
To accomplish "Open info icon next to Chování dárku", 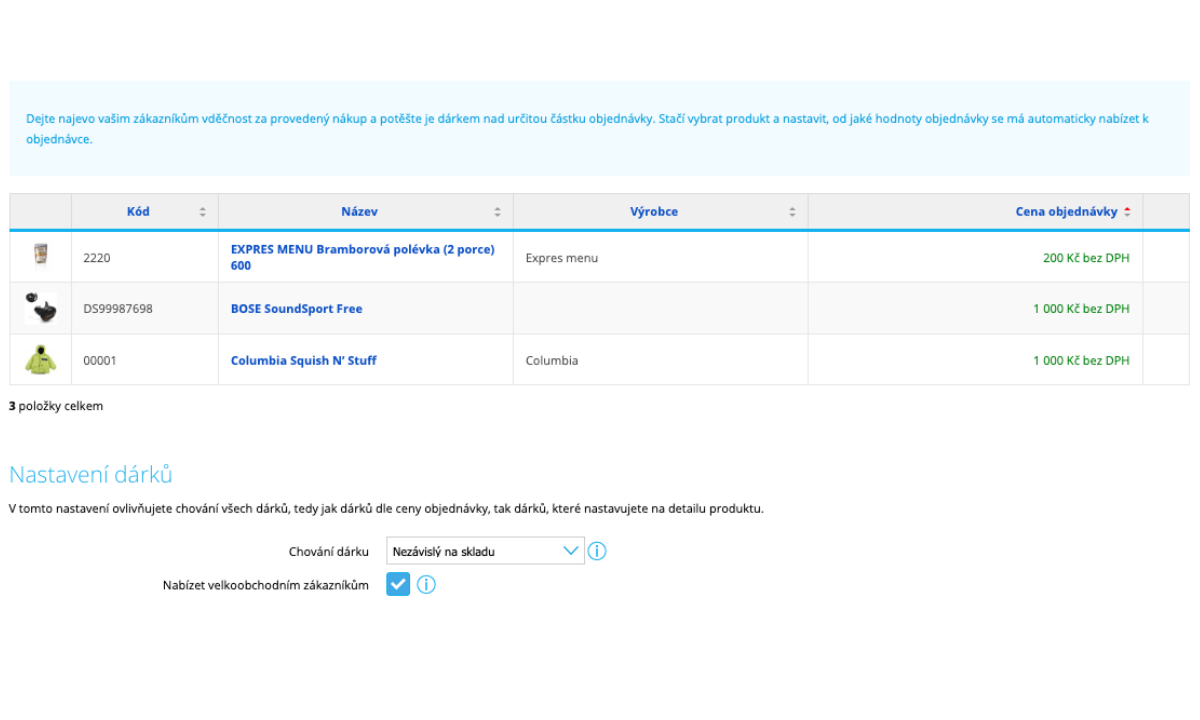I will click(x=597, y=551).
